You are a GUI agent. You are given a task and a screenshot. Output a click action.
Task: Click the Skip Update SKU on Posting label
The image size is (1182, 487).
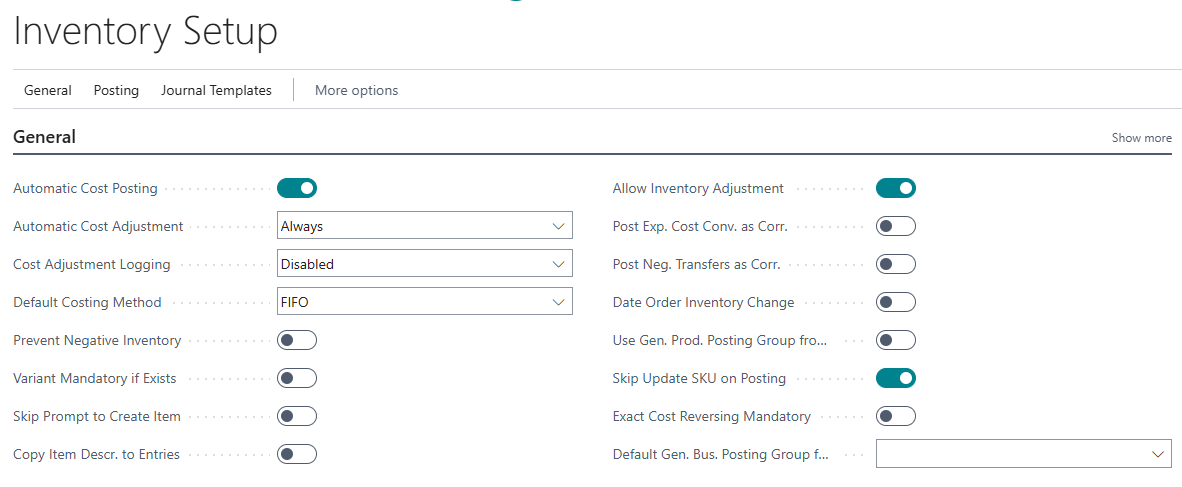[699, 378]
